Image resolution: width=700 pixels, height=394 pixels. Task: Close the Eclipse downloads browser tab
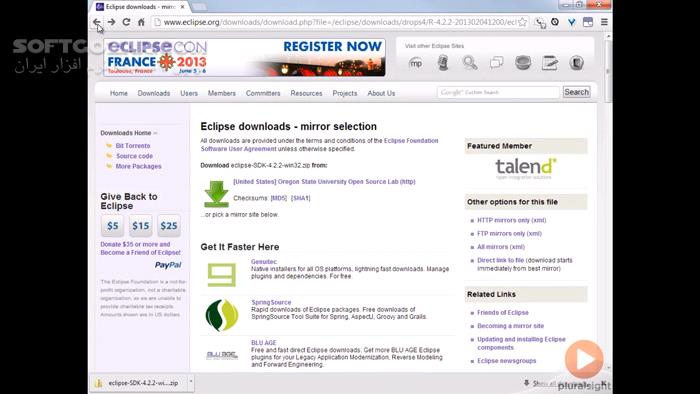(x=182, y=7)
